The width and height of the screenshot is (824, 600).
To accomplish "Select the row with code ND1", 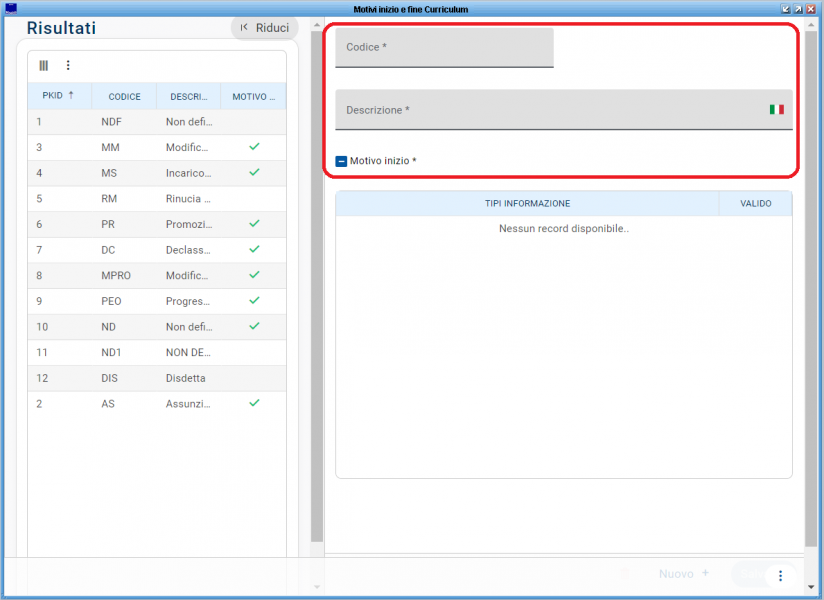I will click(157, 353).
